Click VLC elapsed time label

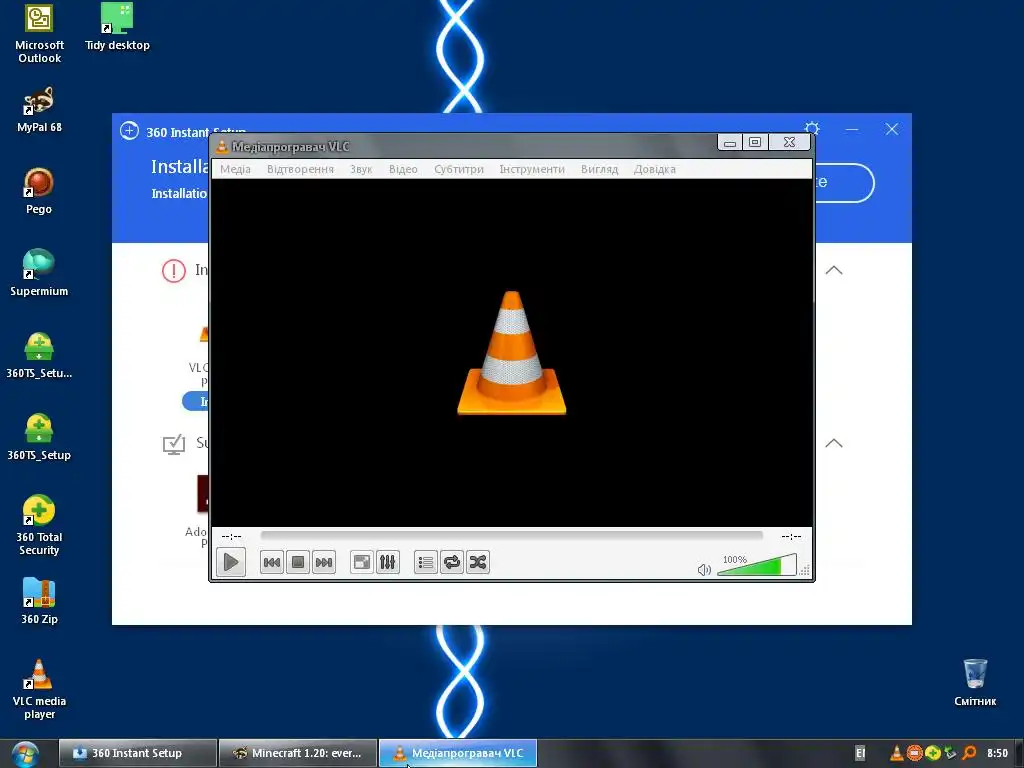pos(231,536)
